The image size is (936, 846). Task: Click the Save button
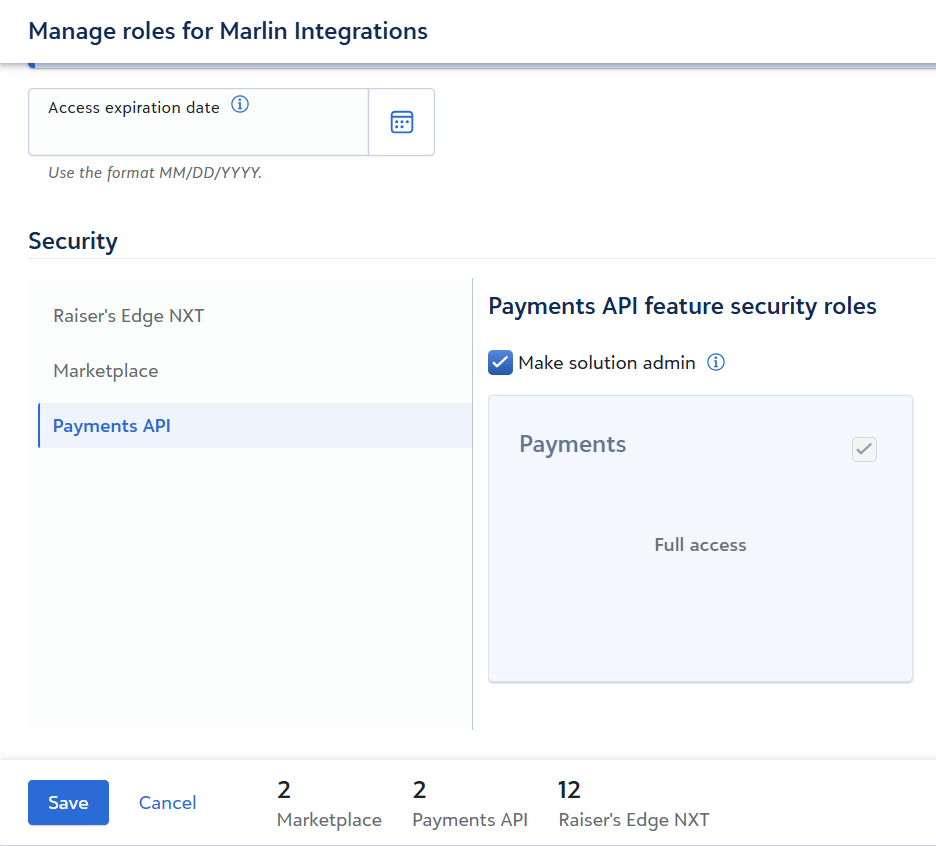[x=69, y=802]
